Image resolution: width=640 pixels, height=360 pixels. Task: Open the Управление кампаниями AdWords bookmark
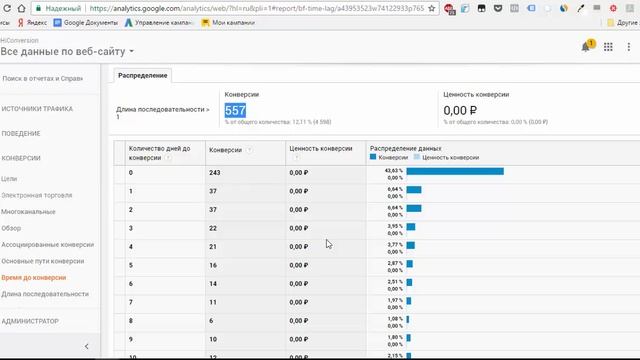(159, 23)
